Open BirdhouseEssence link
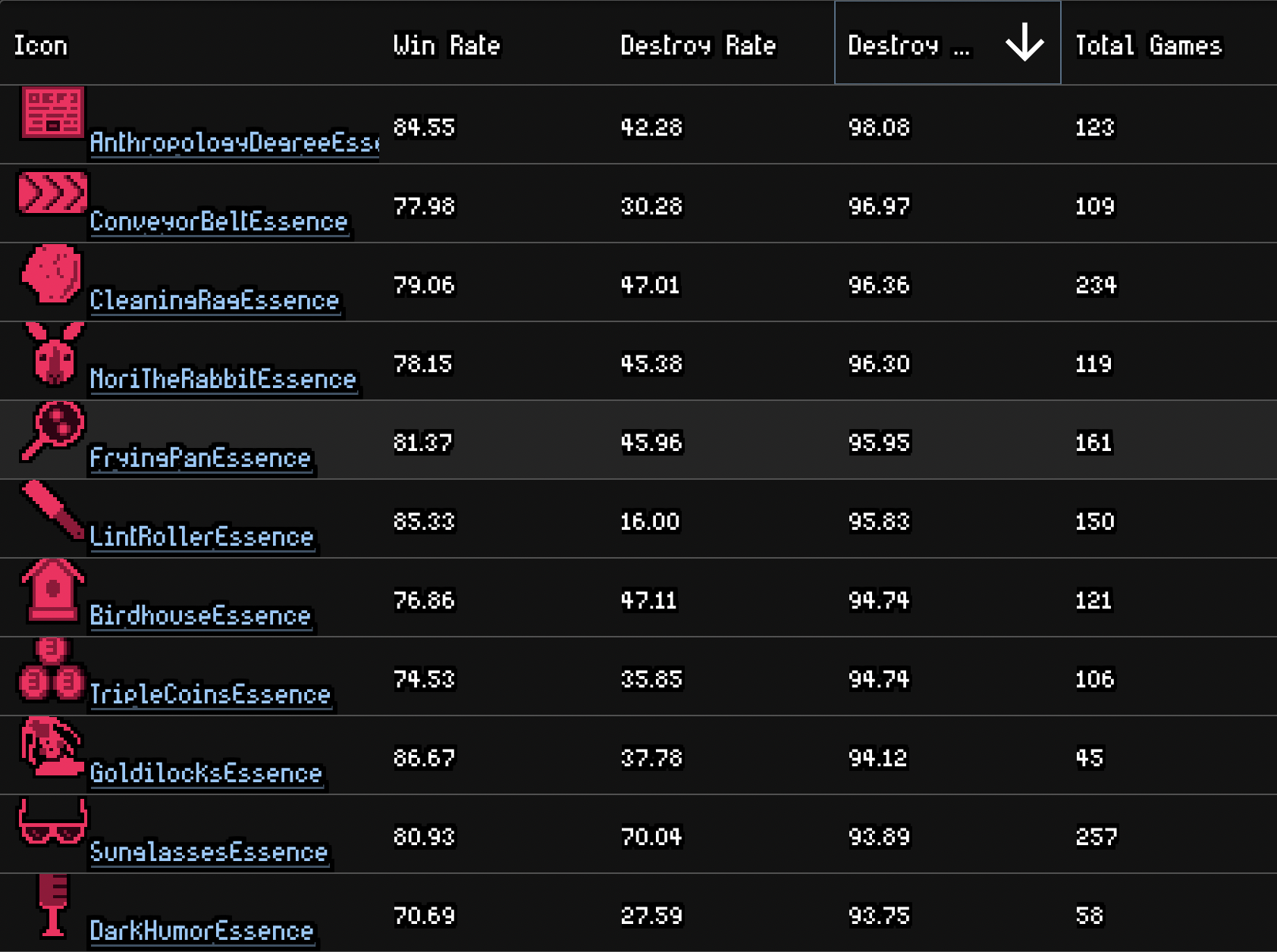The height and width of the screenshot is (952, 1277). coord(201,615)
